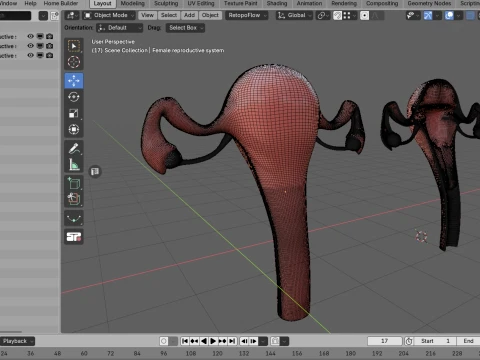The height and width of the screenshot is (360, 480).
Task: Jump to the first frame
Action: (x=185, y=341)
